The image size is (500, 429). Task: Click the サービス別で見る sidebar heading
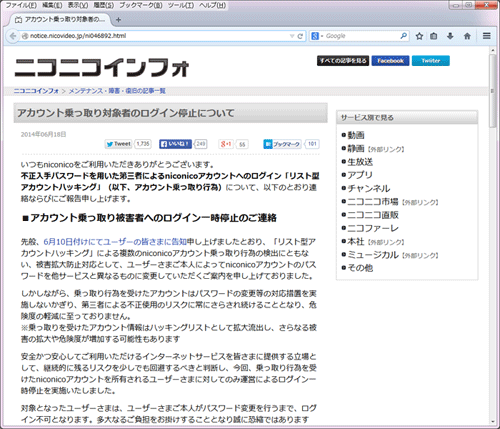pyautogui.click(x=367, y=117)
